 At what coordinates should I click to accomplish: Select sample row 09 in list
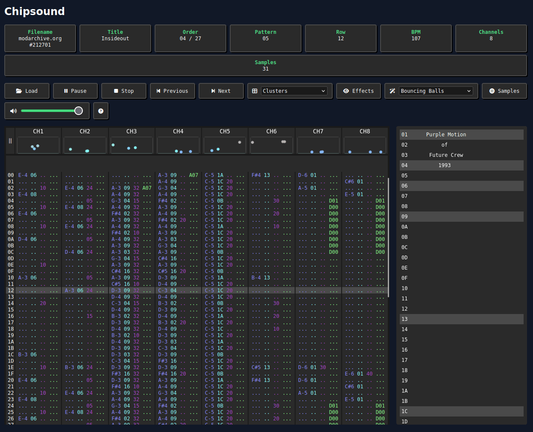pyautogui.click(x=462, y=217)
